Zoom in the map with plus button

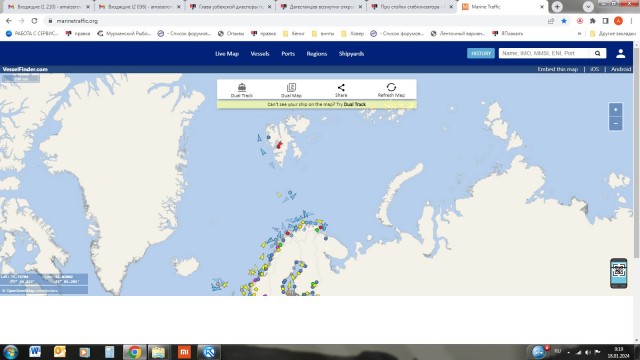[x=616, y=109]
